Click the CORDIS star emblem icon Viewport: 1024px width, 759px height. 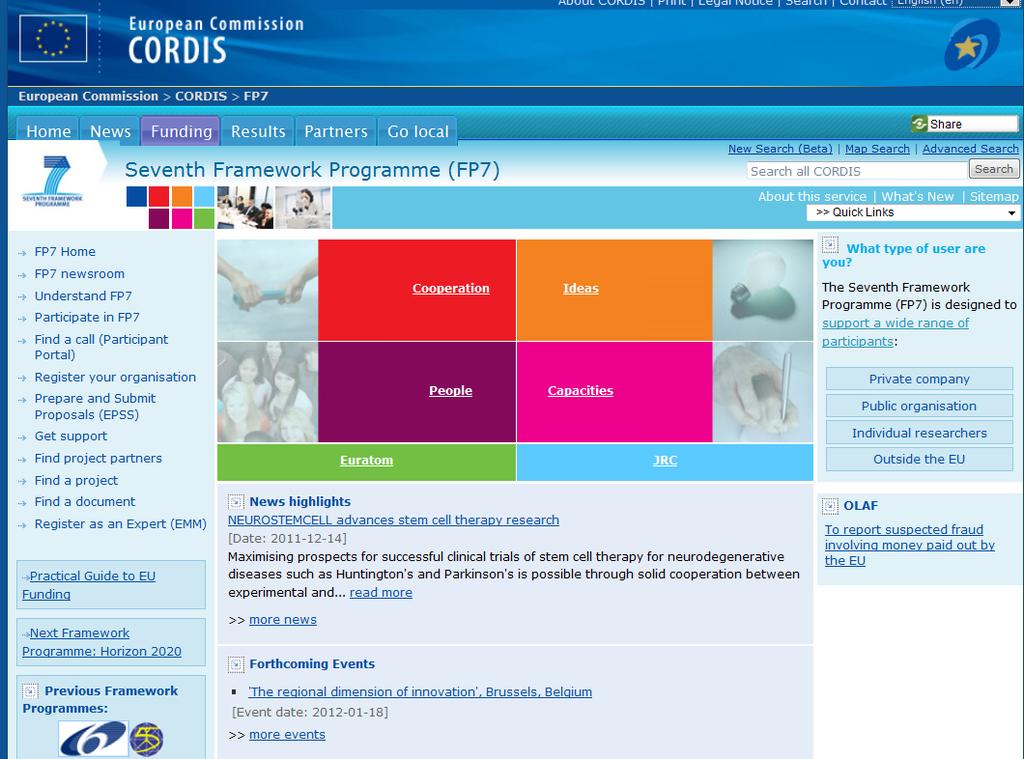pyautogui.click(x=971, y=45)
